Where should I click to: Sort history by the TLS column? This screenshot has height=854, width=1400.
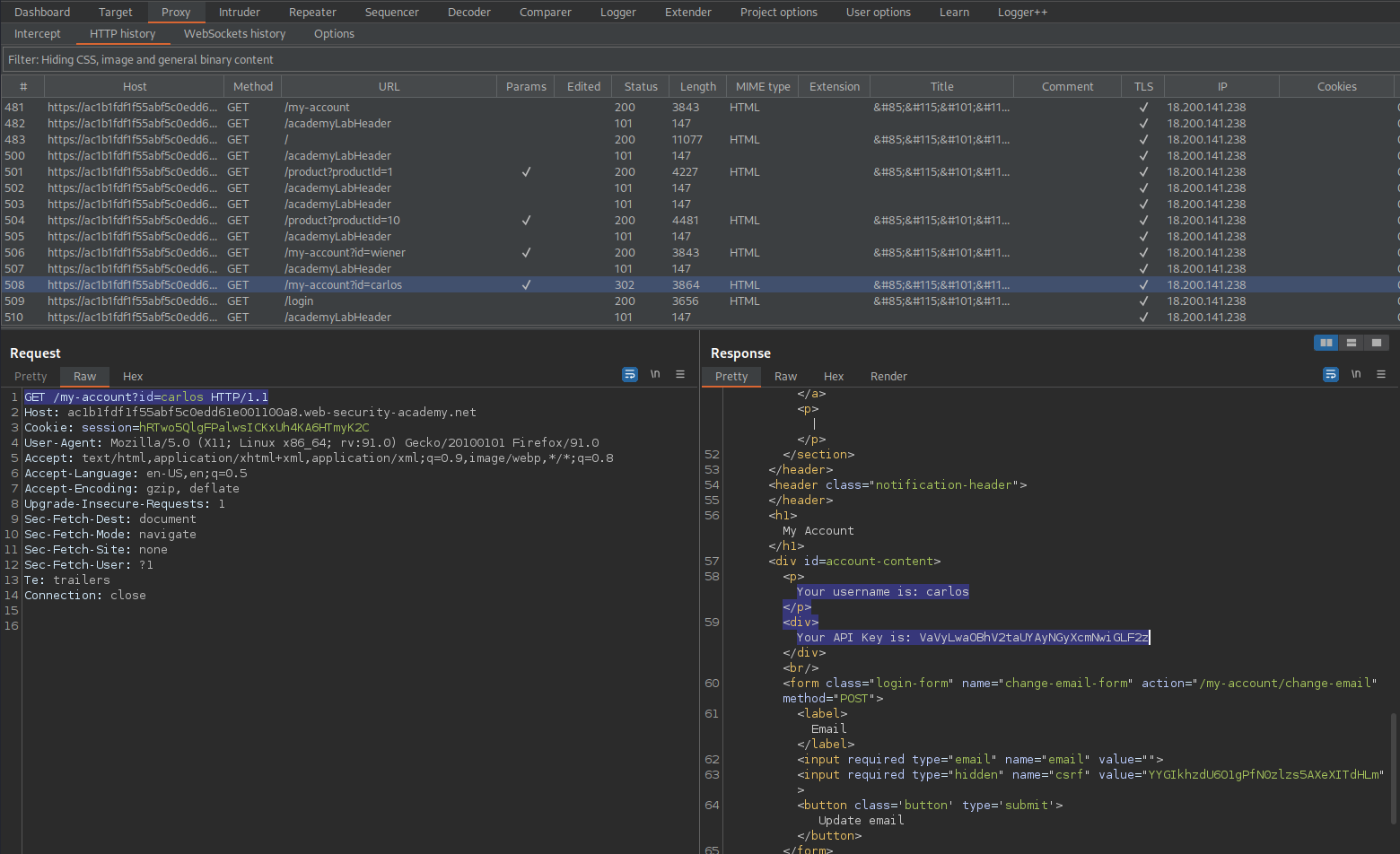[x=1143, y=86]
